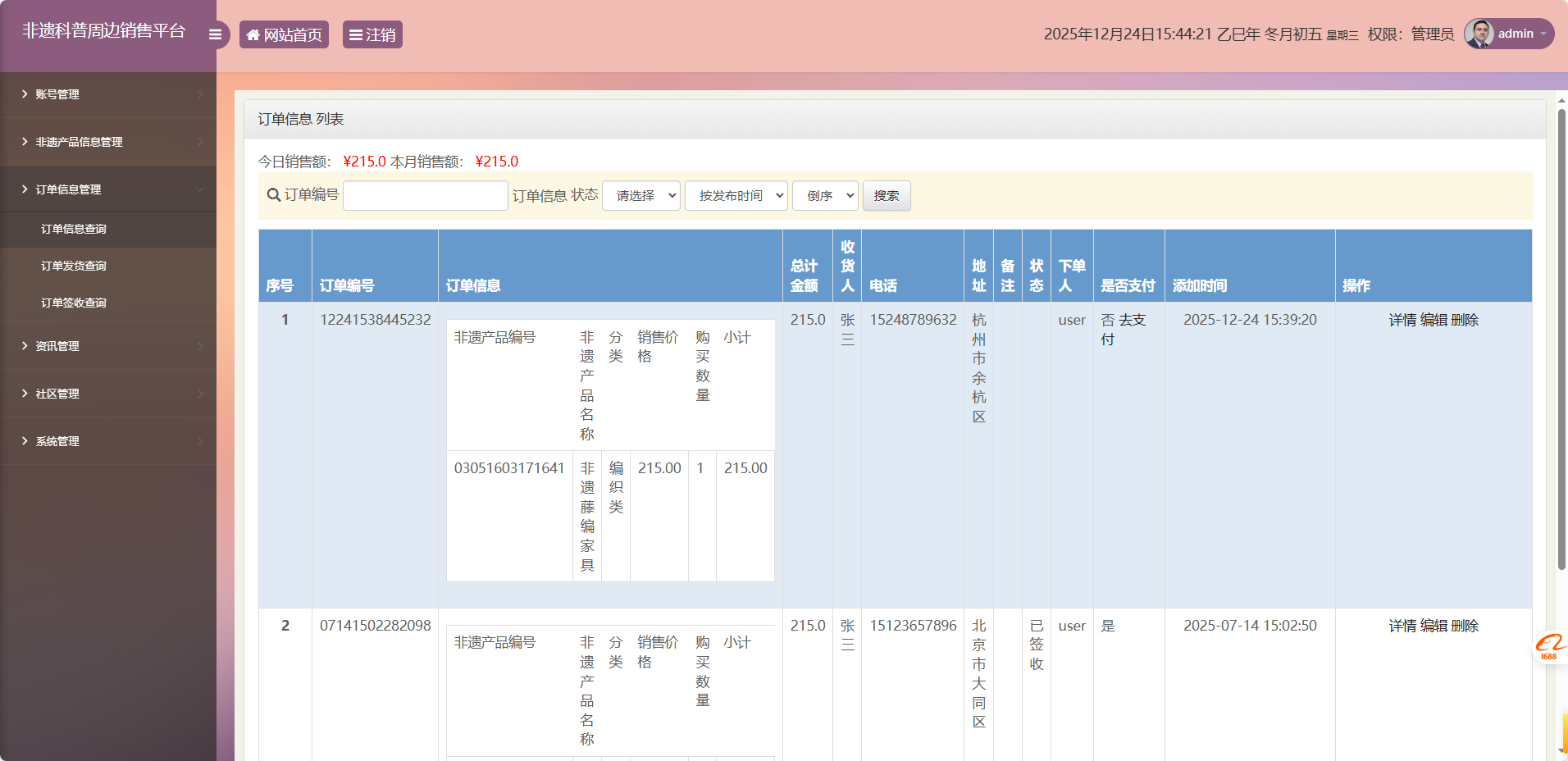Click the chevron icon beside 系统管理
Screen dimensions: 1568x761
24,440
